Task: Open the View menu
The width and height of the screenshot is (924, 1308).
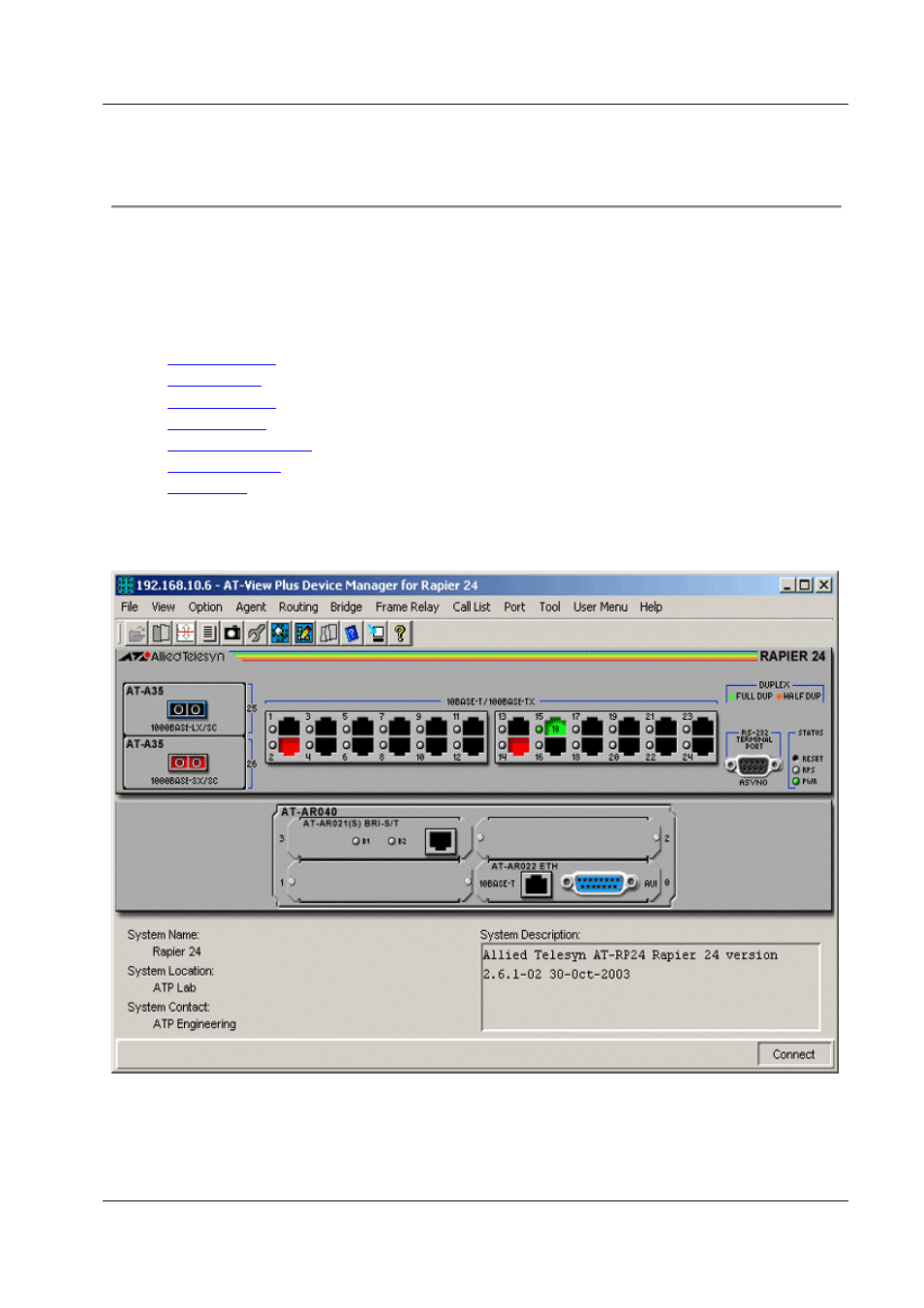Action: [163, 607]
